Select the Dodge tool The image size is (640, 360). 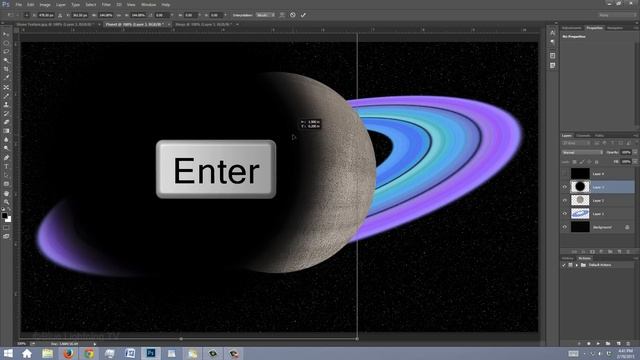click(x=6, y=149)
